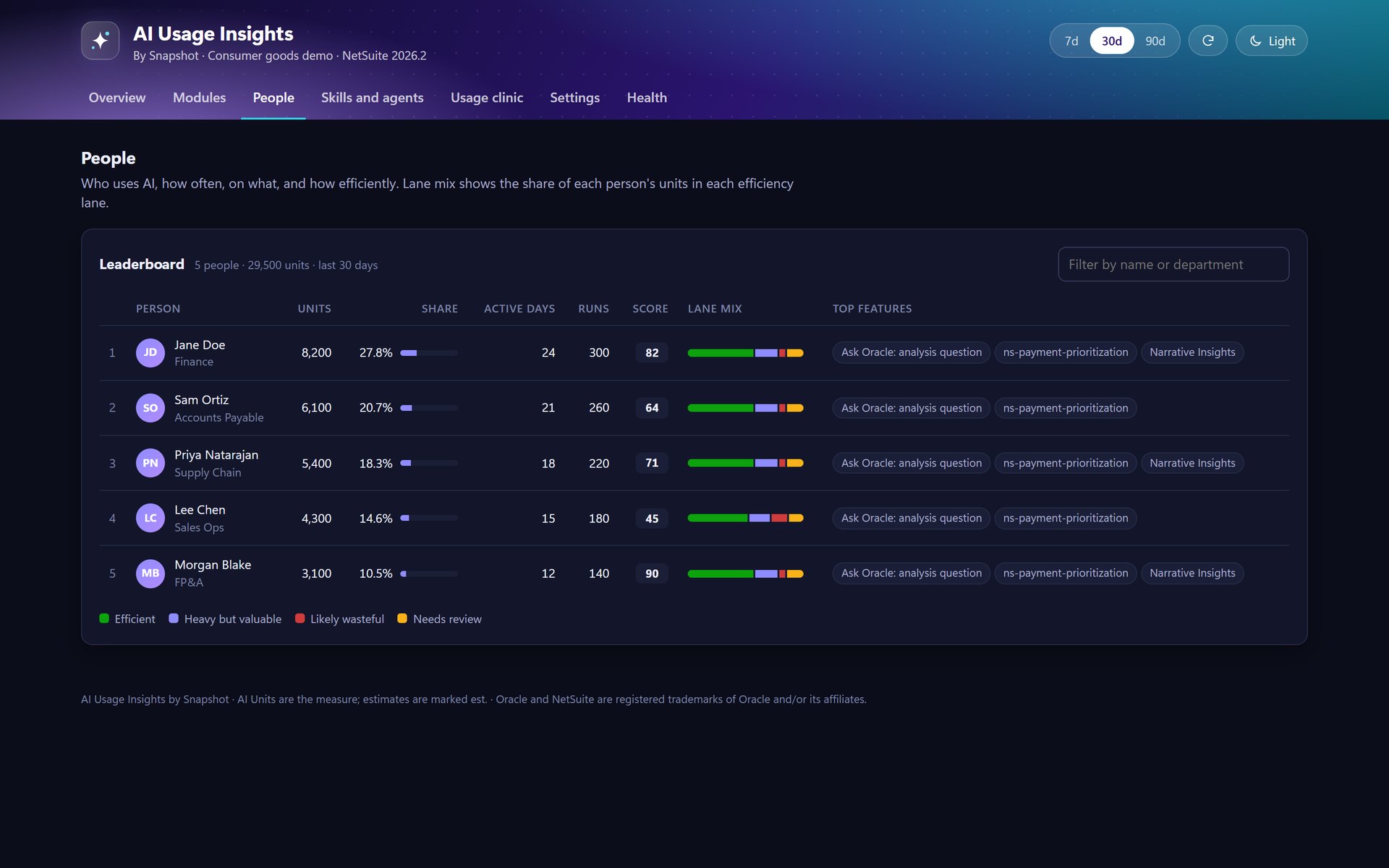Image resolution: width=1389 pixels, height=868 pixels.
Task: Open the Modules tab
Action: 199,98
